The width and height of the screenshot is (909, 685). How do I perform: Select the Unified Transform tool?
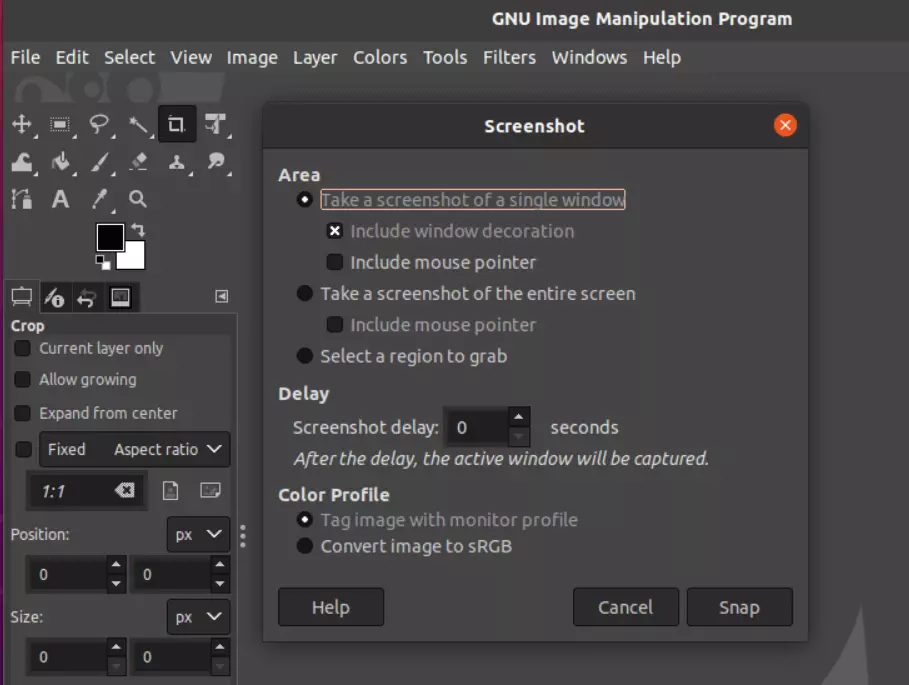[x=215, y=124]
